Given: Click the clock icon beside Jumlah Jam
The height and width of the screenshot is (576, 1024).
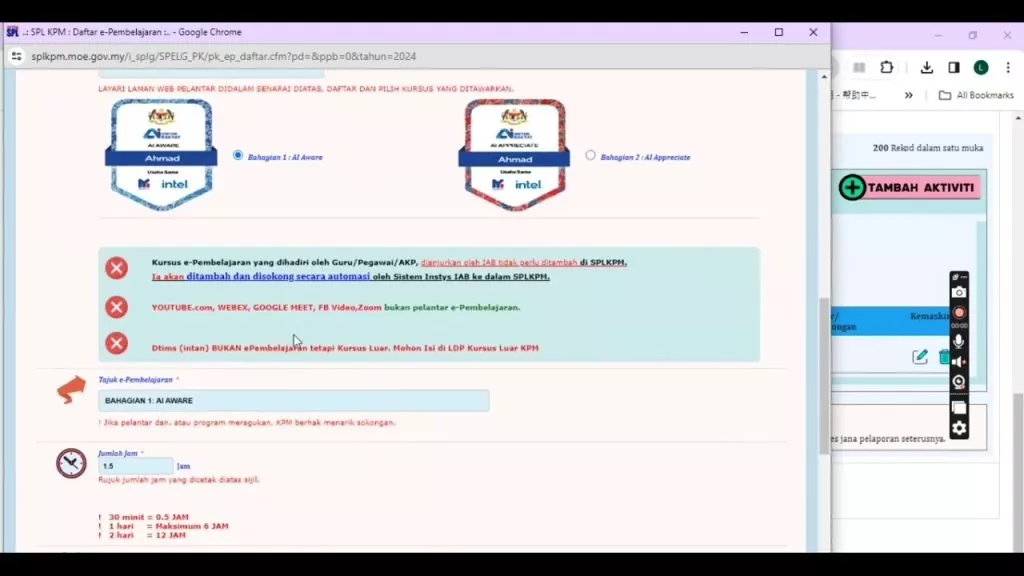Looking at the screenshot, I should click(71, 464).
